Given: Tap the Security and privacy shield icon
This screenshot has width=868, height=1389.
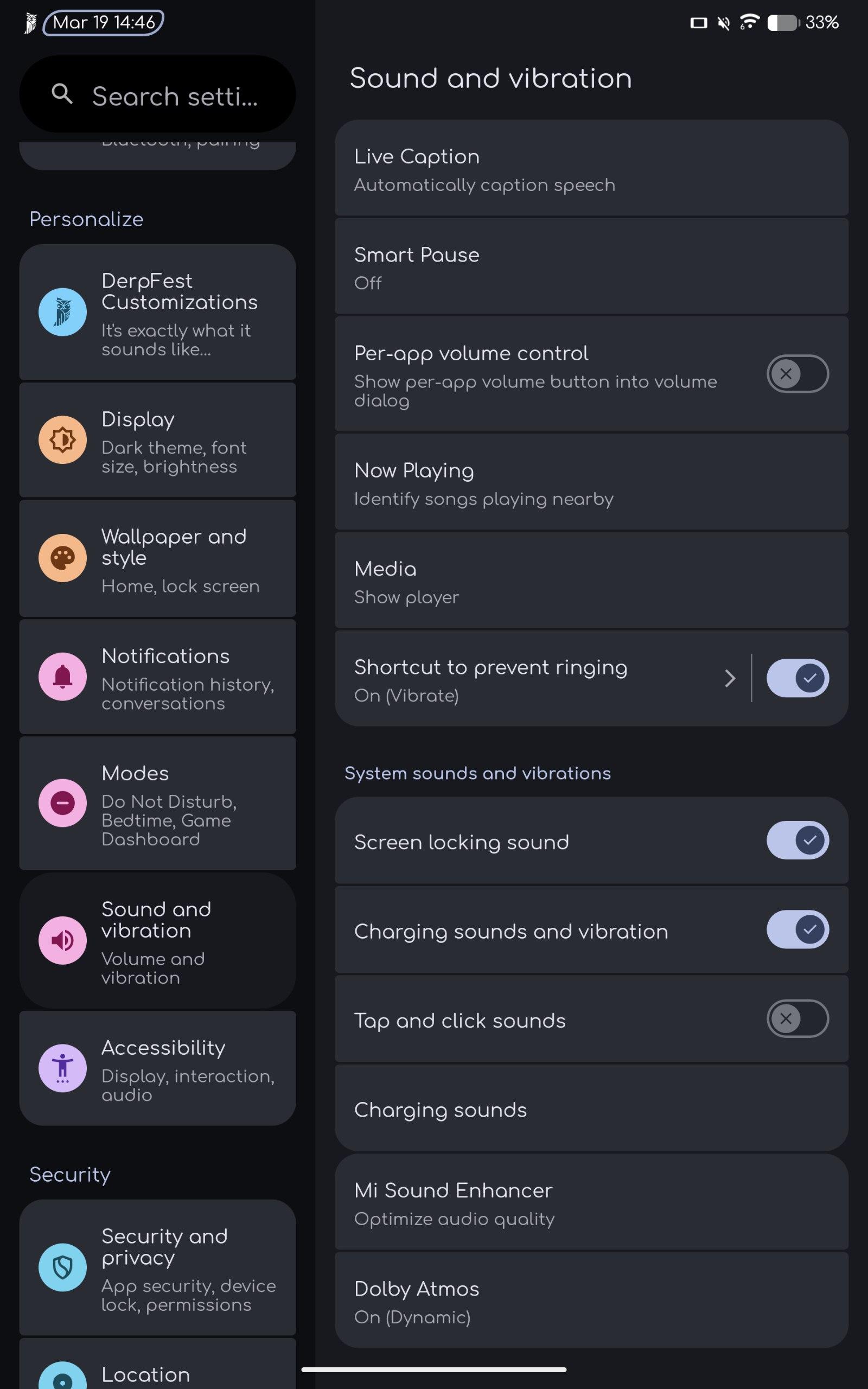Looking at the screenshot, I should pyautogui.click(x=62, y=1267).
